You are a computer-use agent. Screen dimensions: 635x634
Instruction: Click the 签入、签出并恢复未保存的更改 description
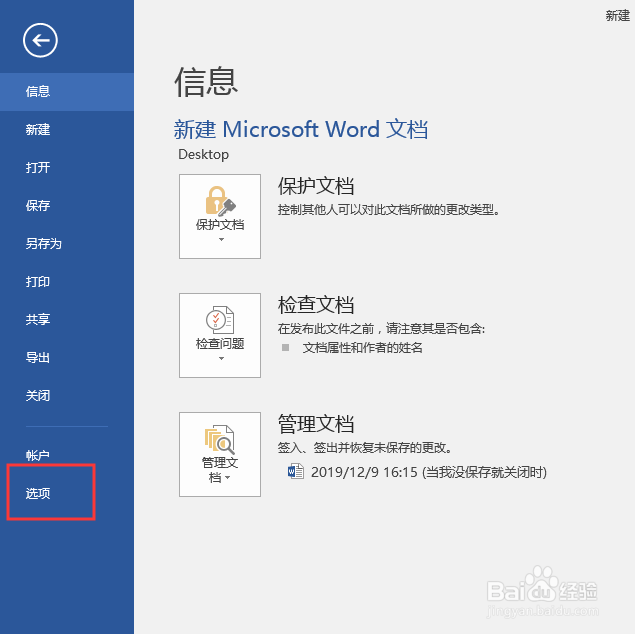point(364,448)
